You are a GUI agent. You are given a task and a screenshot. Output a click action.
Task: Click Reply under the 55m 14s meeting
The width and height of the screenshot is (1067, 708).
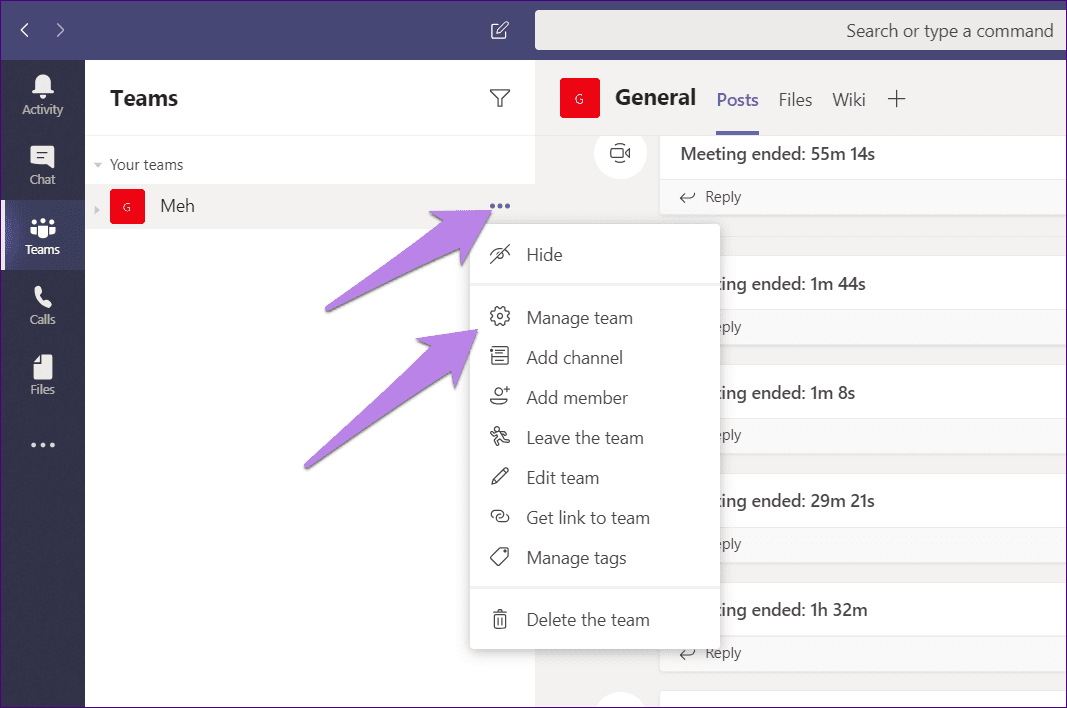pos(711,197)
